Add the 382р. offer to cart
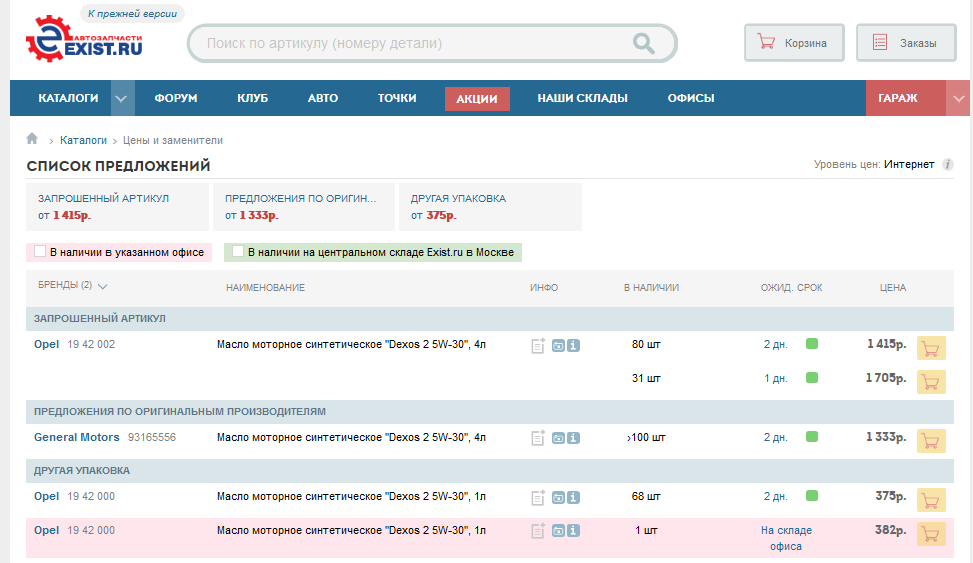Image resolution: width=973 pixels, height=563 pixels. (931, 534)
